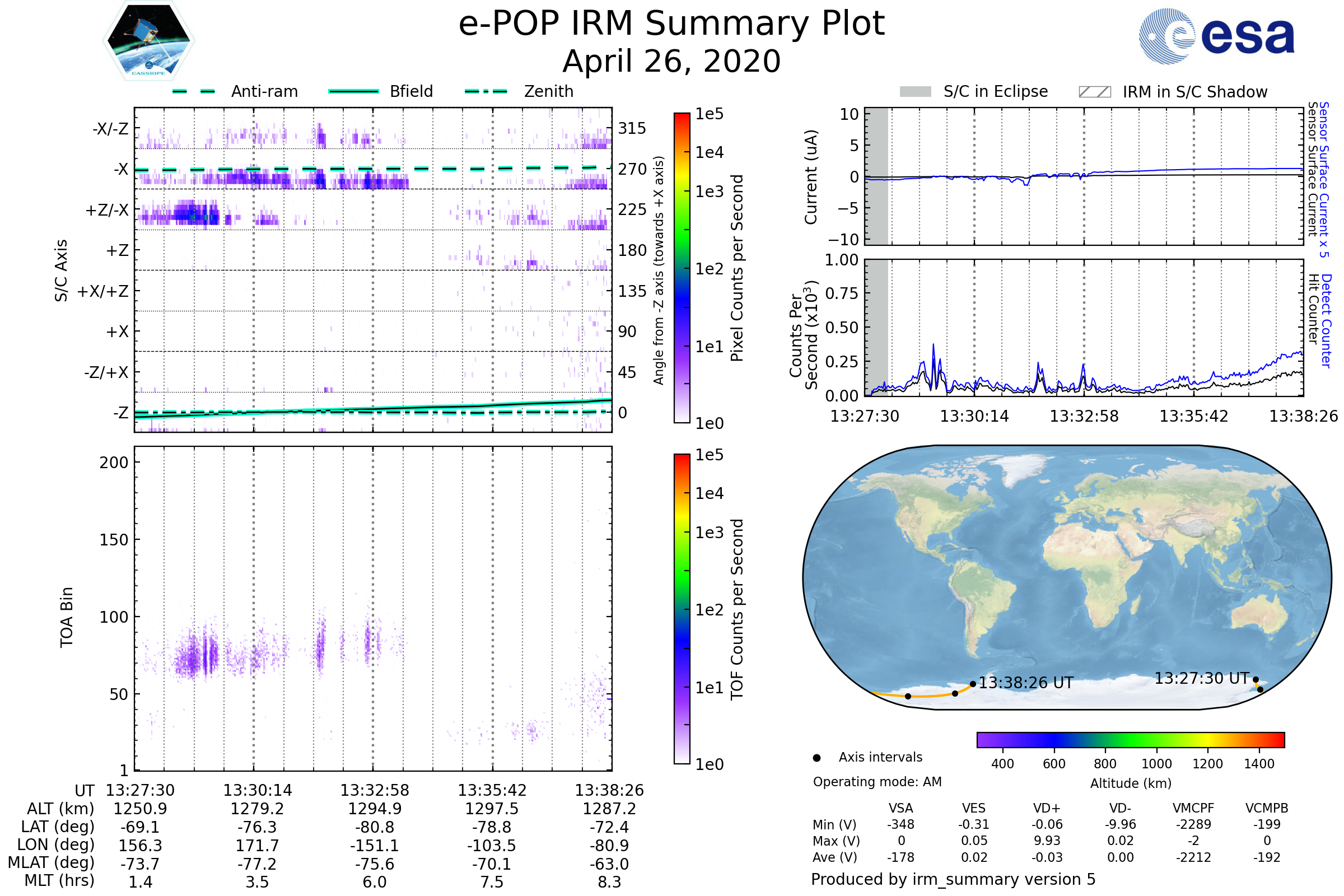1344x896 pixels.
Task: Click the 13:32:58 UT tick under TOA plot
Action: (x=375, y=790)
